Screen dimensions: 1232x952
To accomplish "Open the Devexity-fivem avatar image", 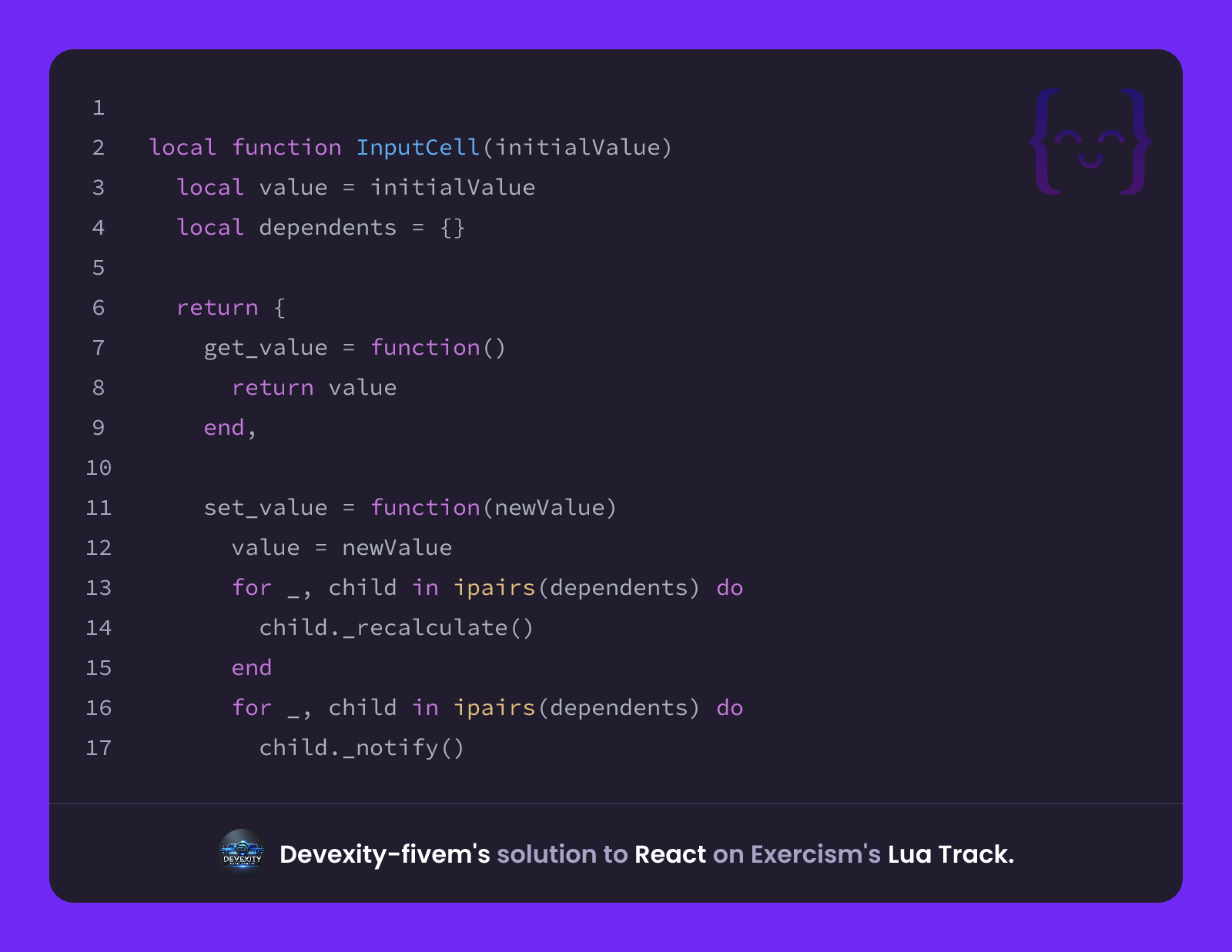I will [243, 853].
